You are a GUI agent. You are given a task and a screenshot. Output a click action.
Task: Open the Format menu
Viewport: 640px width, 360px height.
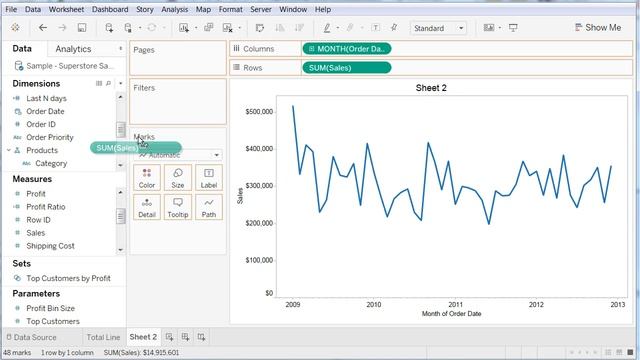point(231,9)
